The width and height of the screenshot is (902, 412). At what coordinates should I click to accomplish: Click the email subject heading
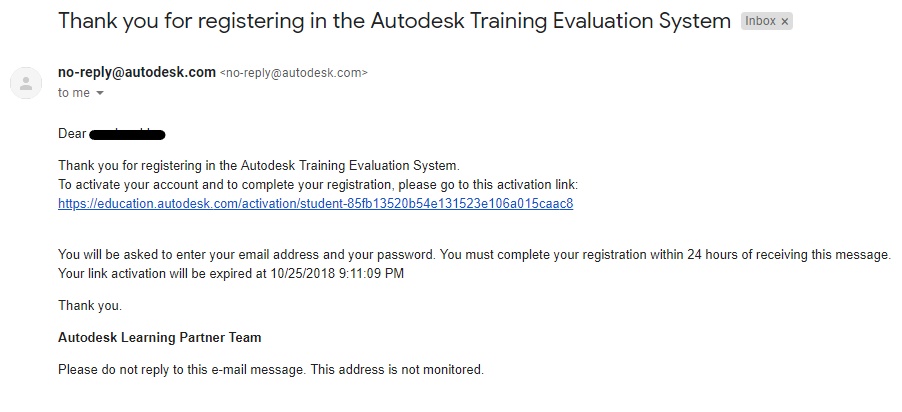coord(394,21)
